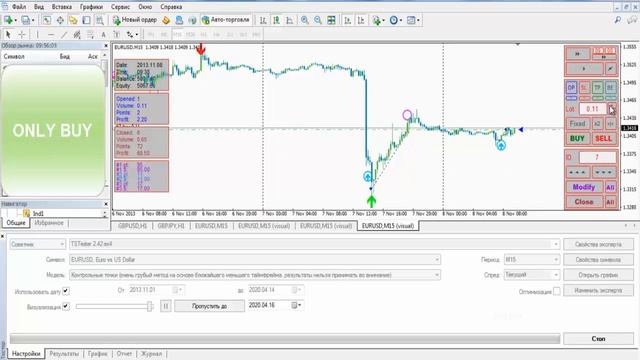Click the ID field showing 7

(597, 157)
